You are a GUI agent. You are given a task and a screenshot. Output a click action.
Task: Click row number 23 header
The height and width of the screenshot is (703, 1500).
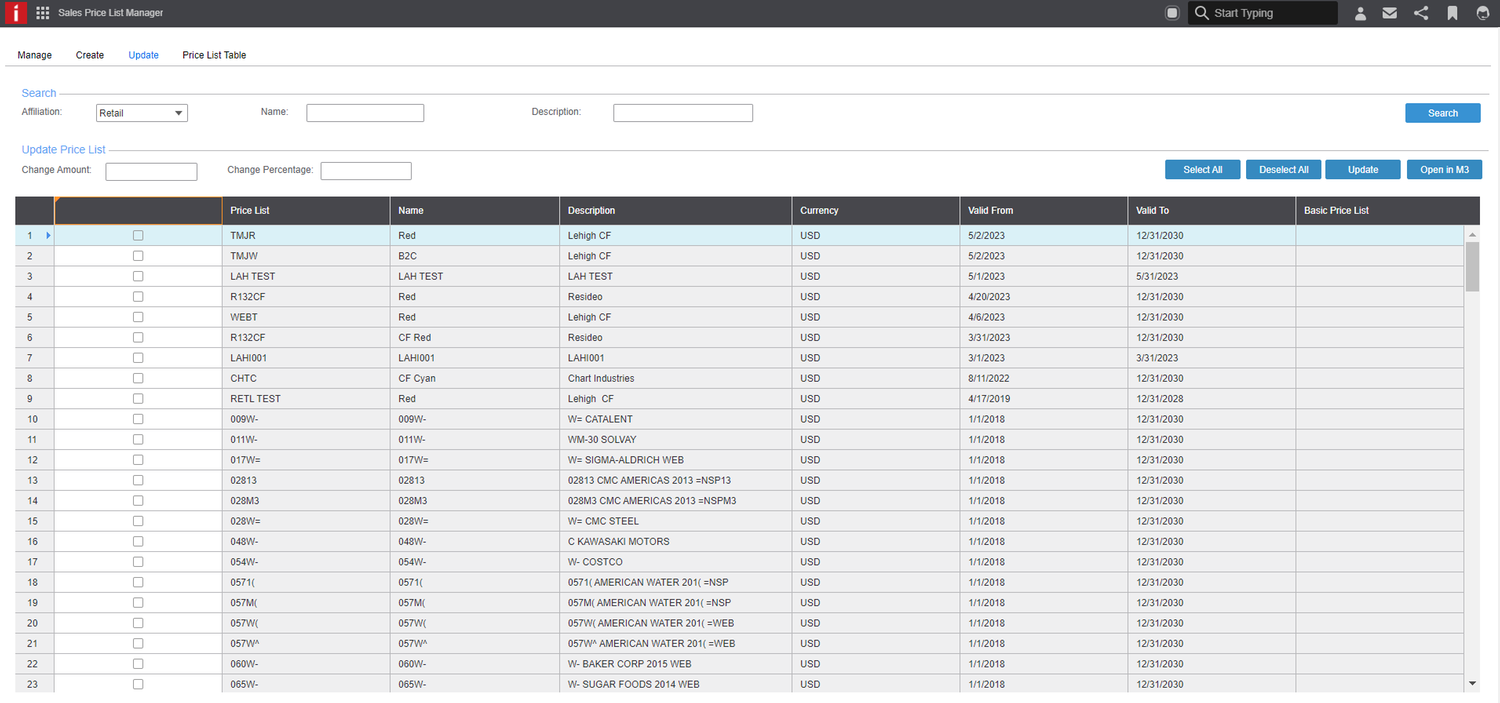34,684
